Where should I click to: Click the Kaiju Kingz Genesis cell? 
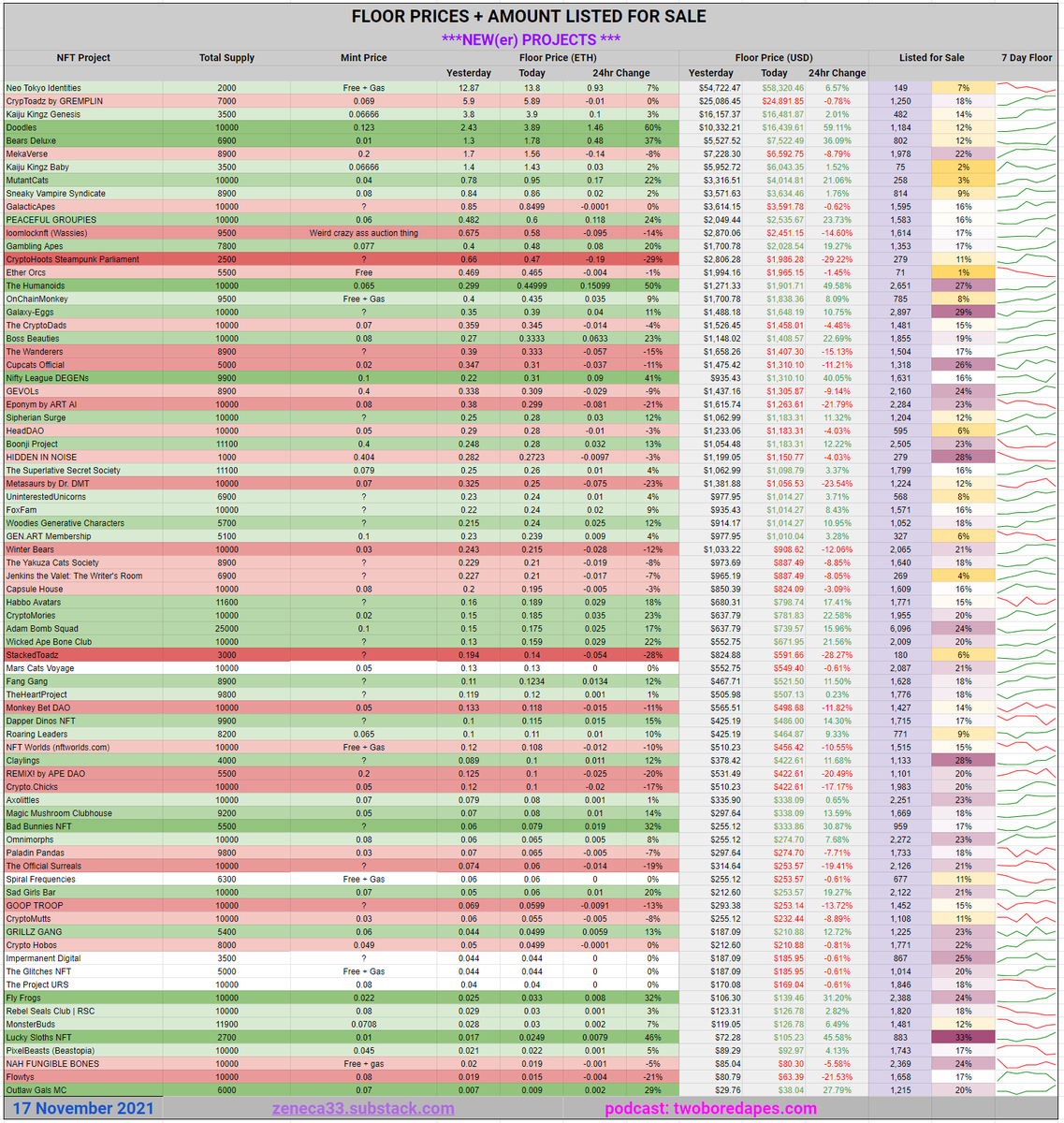point(83,114)
